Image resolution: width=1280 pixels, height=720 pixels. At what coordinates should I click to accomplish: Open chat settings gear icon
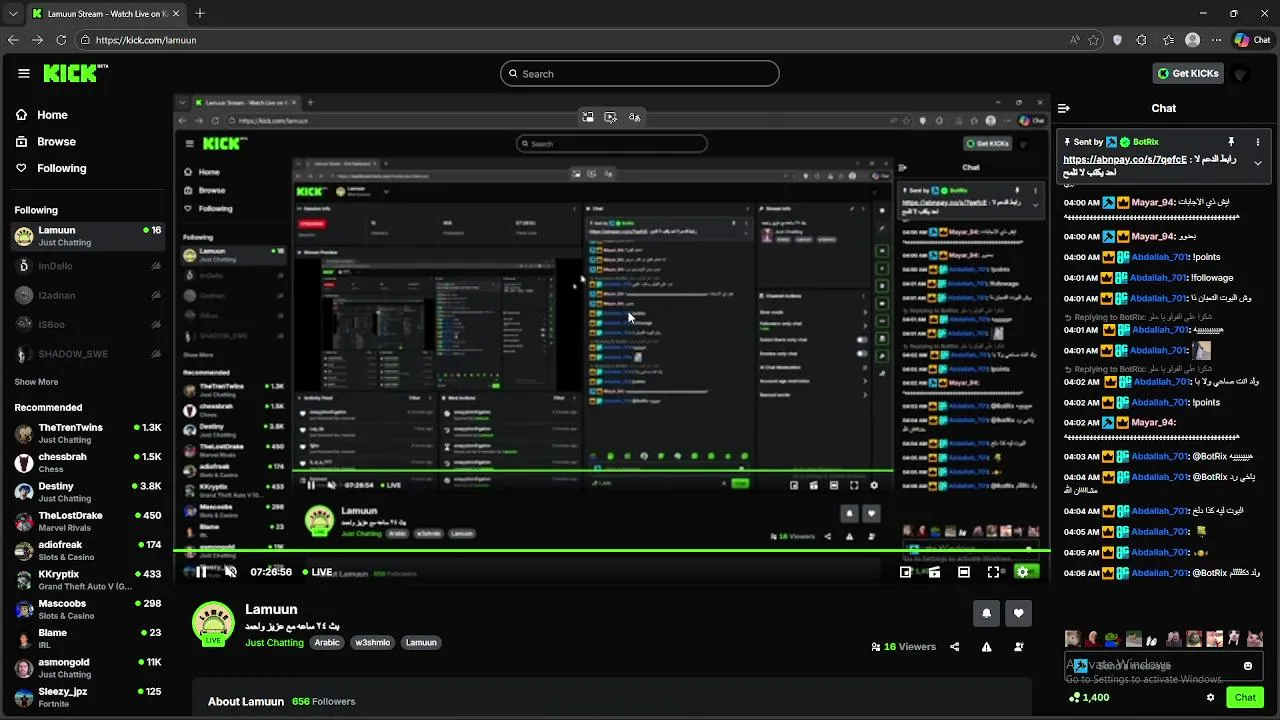coord(1210,698)
